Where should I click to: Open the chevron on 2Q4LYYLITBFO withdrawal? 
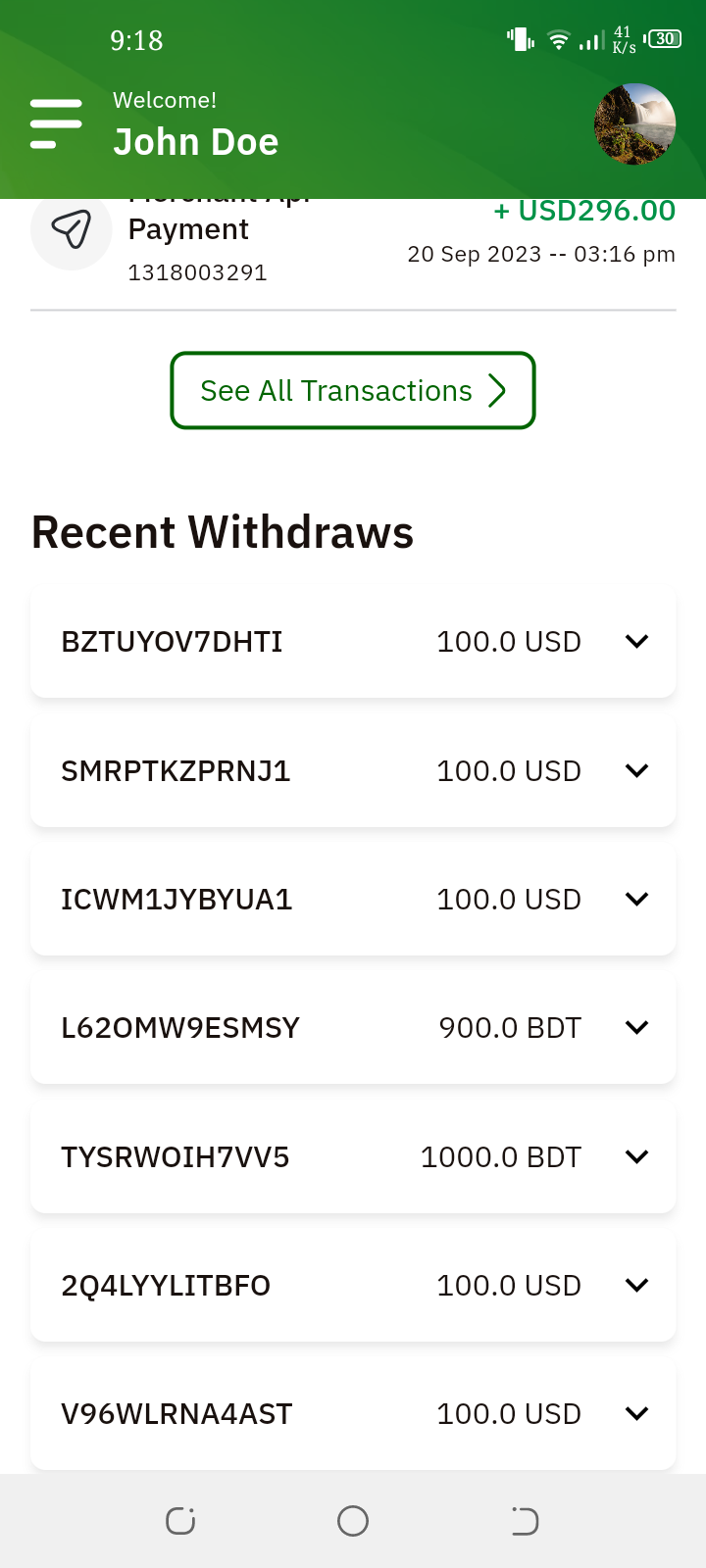click(636, 1286)
